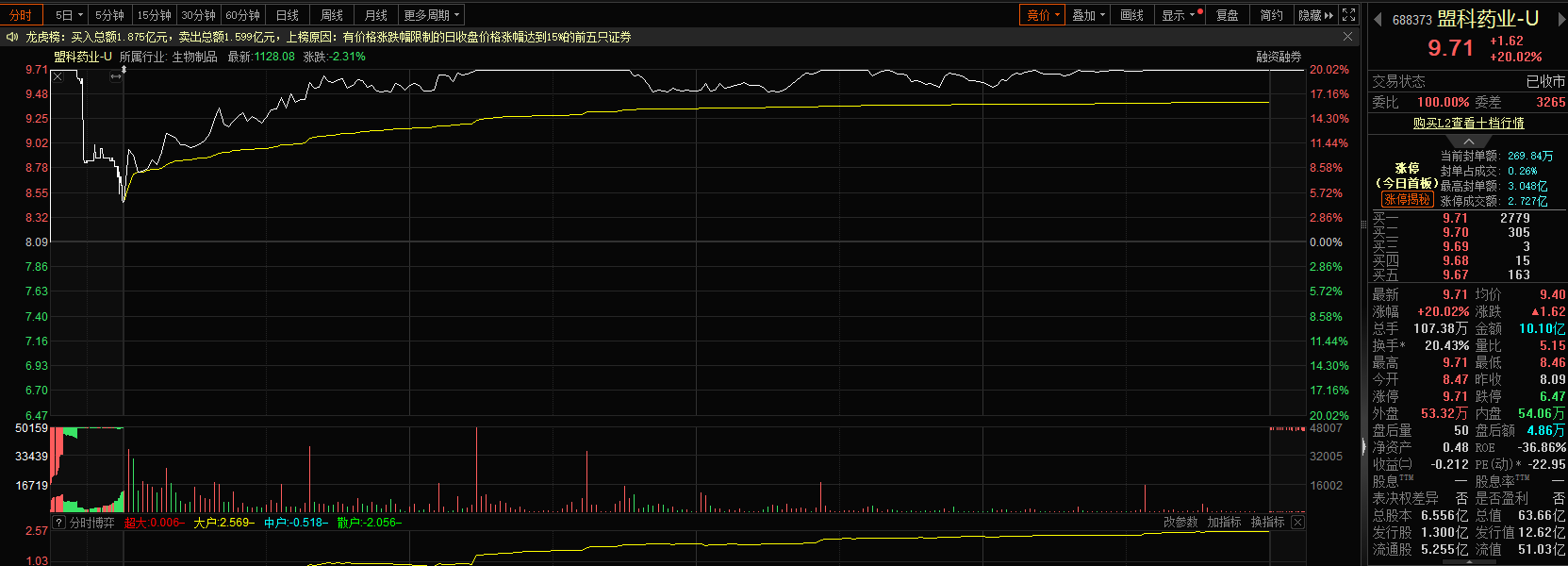Image resolution: width=1568 pixels, height=566 pixels.
Task: Switch to the 日线 daily chart tab
Action: (287, 15)
